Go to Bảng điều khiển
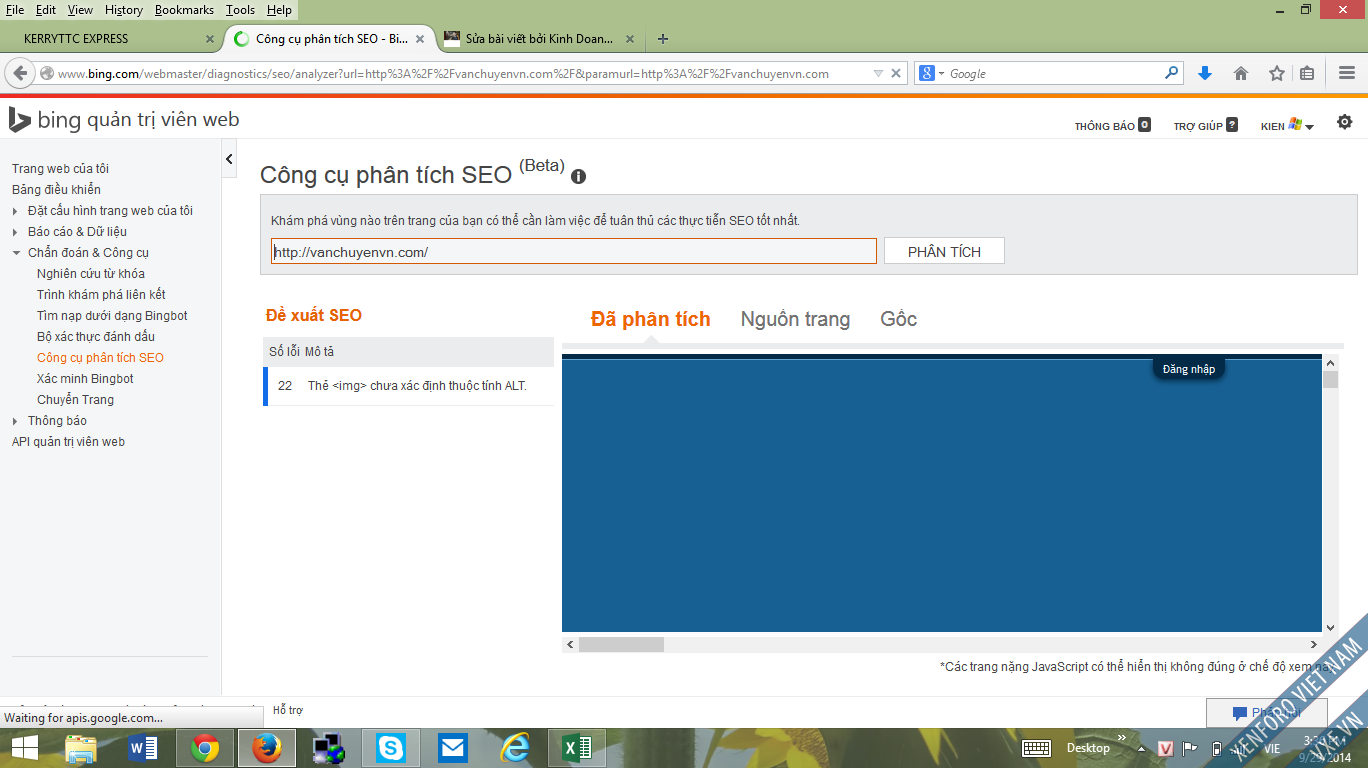 56,190
